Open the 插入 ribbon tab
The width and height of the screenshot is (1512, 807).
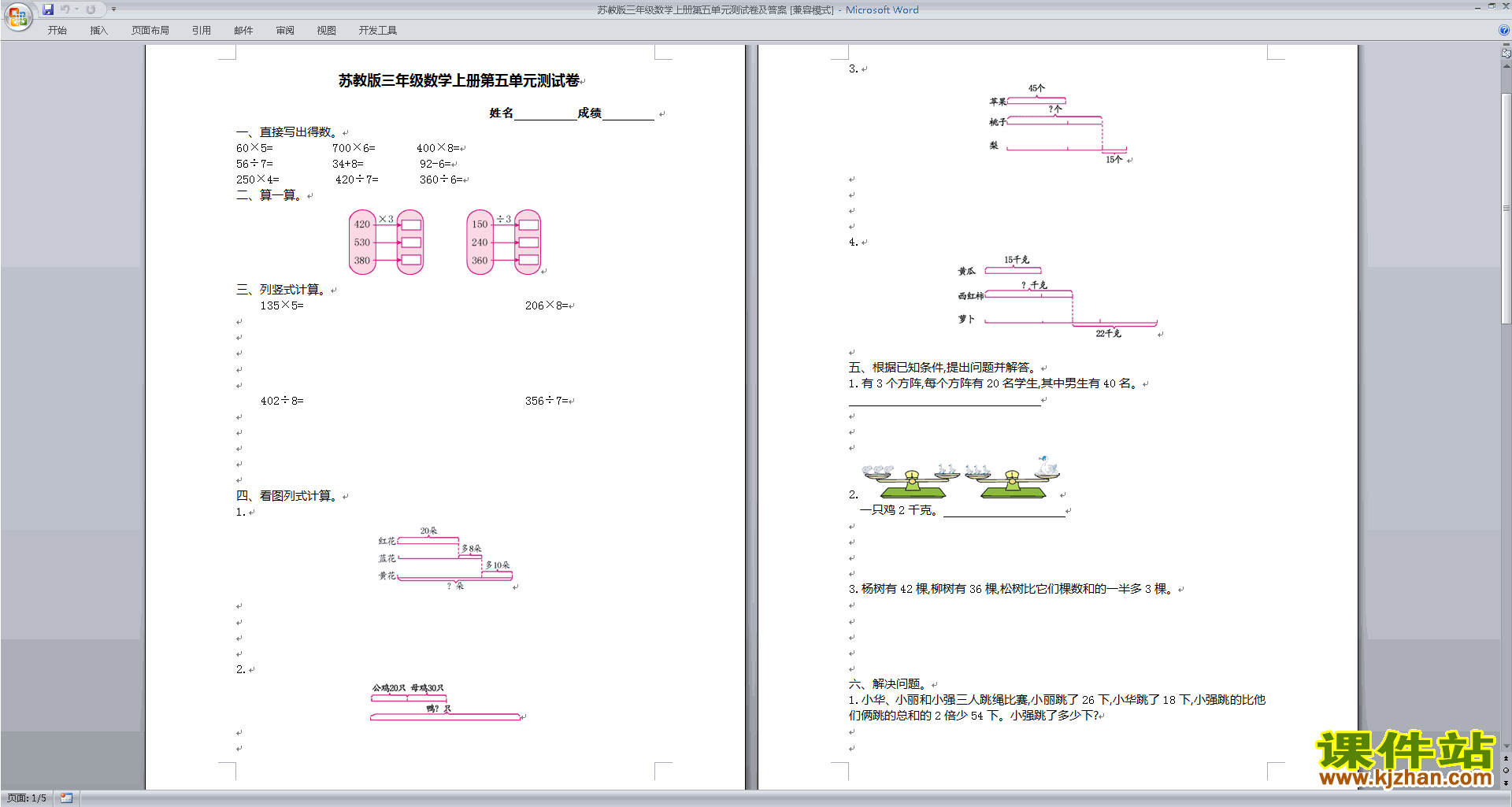(98, 31)
